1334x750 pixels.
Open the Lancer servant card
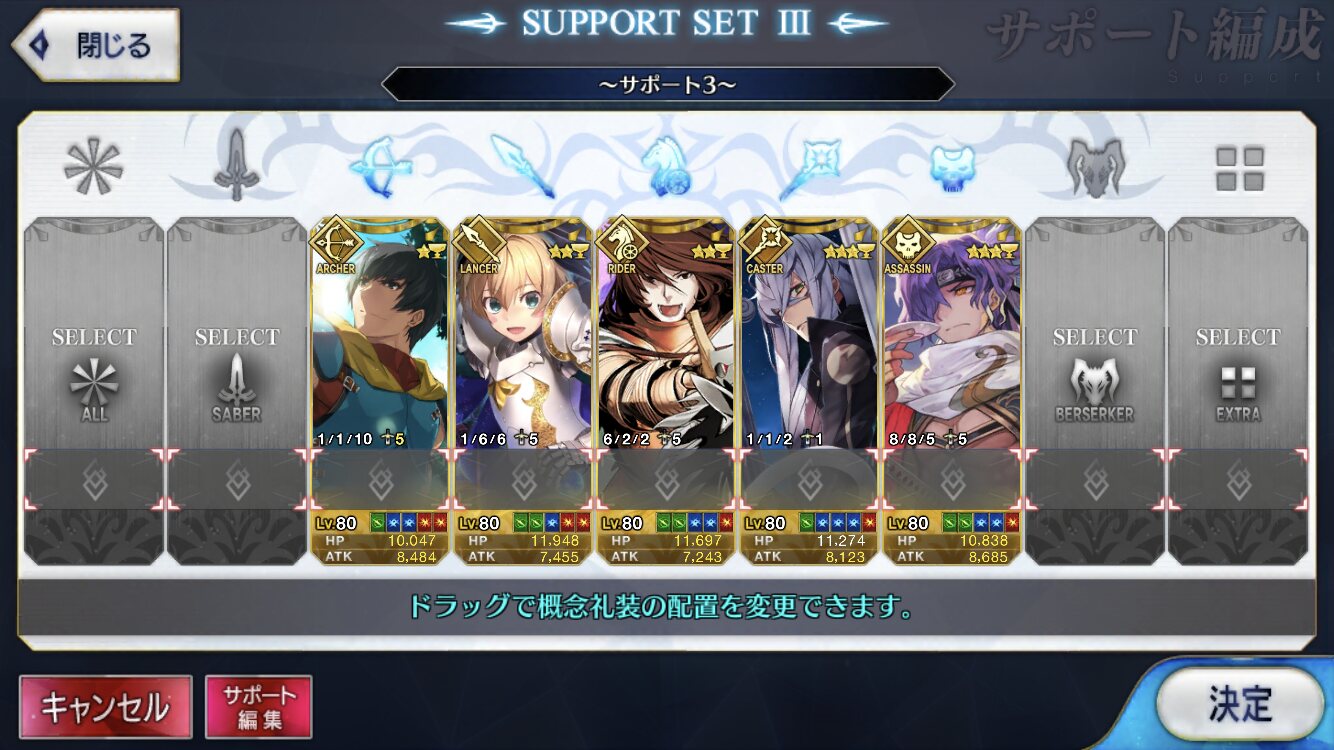coord(523,333)
